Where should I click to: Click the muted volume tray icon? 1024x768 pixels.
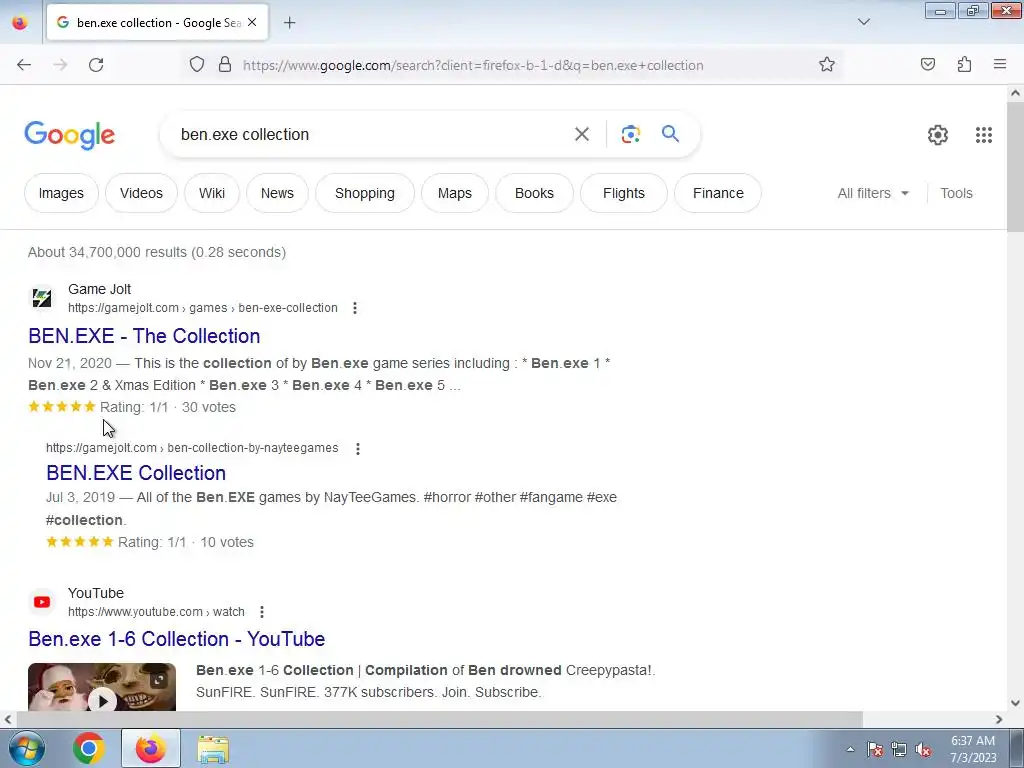923,750
